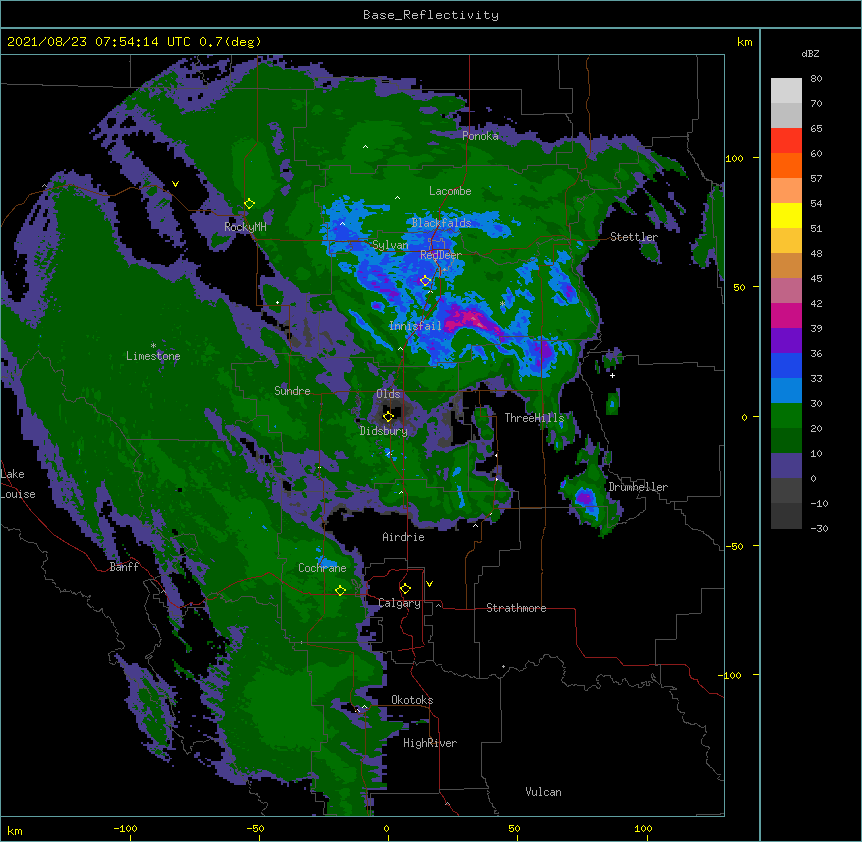Click the Strathmore label
The image size is (862, 842).
coord(516,608)
